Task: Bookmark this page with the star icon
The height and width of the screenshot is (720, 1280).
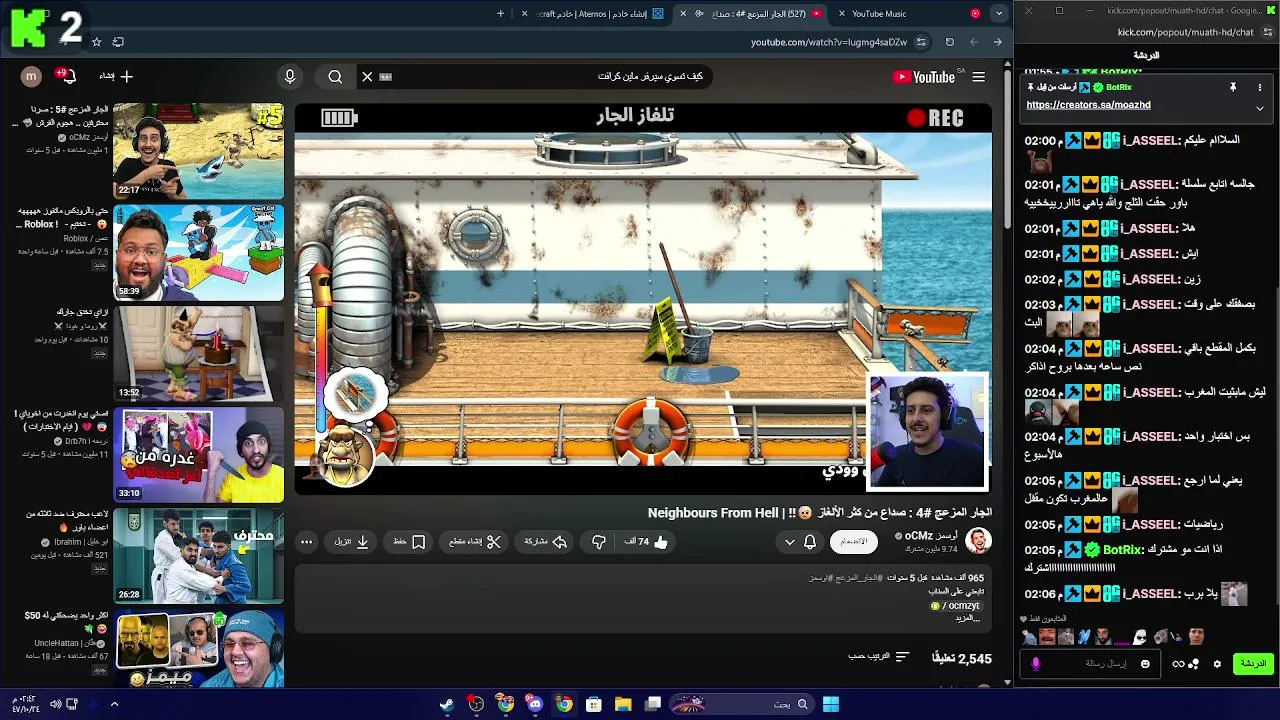Action: coord(96,42)
